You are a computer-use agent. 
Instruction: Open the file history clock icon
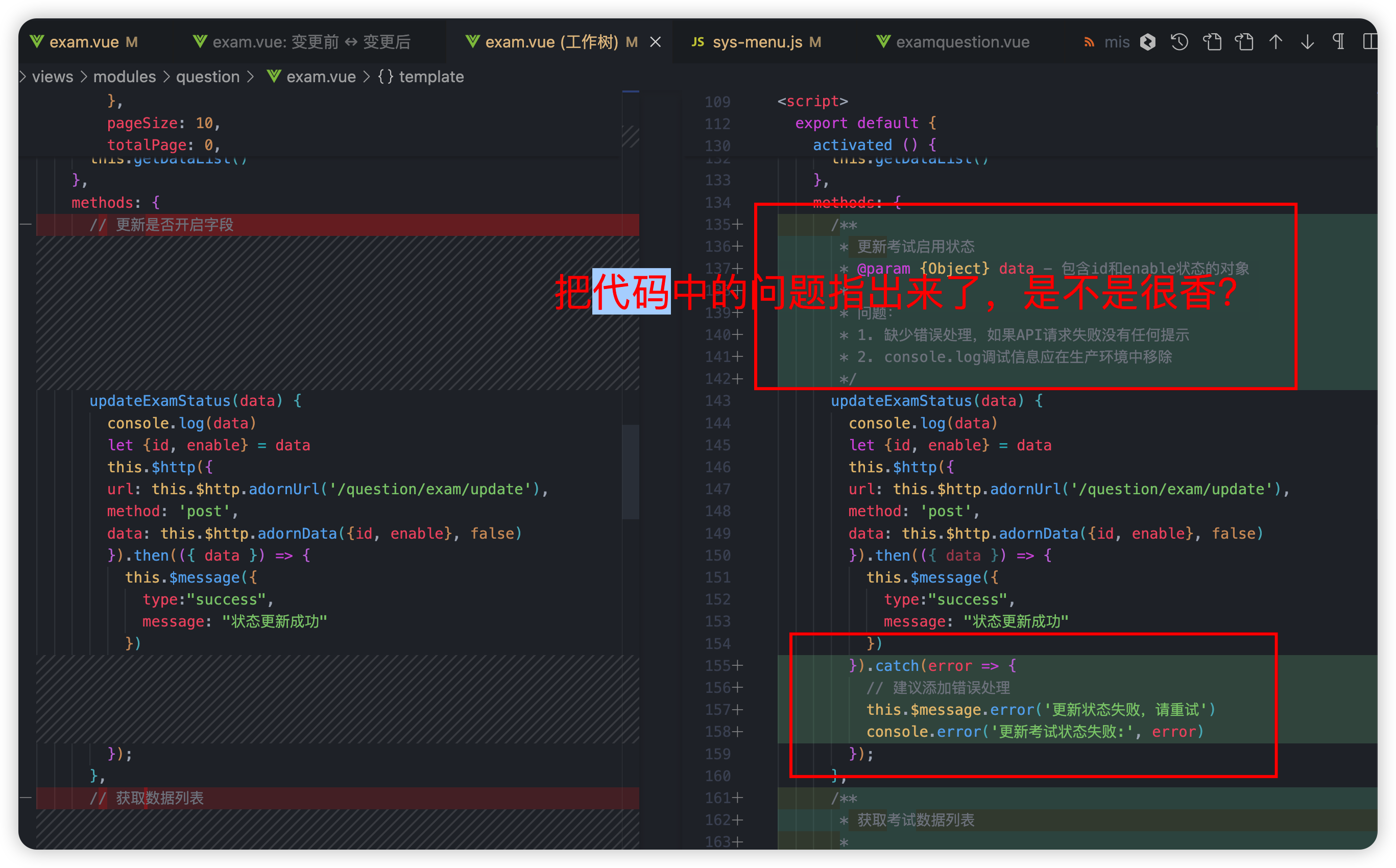click(x=1180, y=42)
